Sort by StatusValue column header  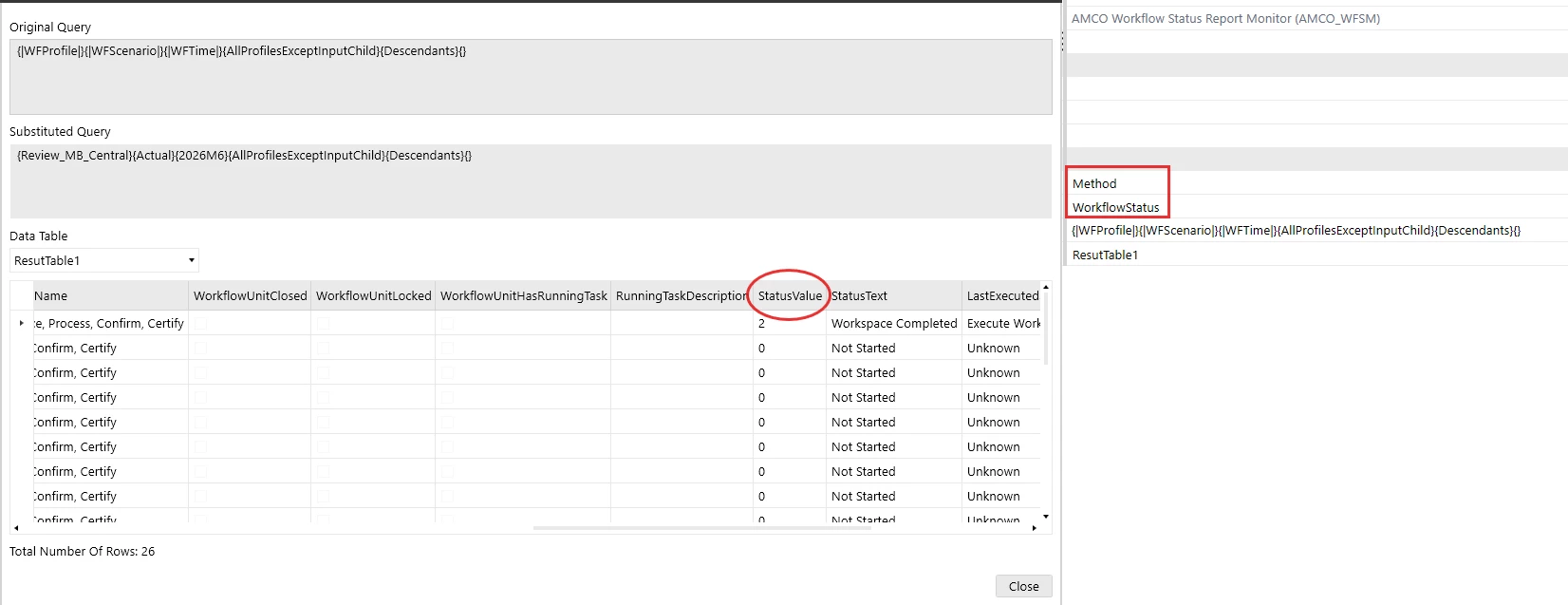(x=790, y=295)
